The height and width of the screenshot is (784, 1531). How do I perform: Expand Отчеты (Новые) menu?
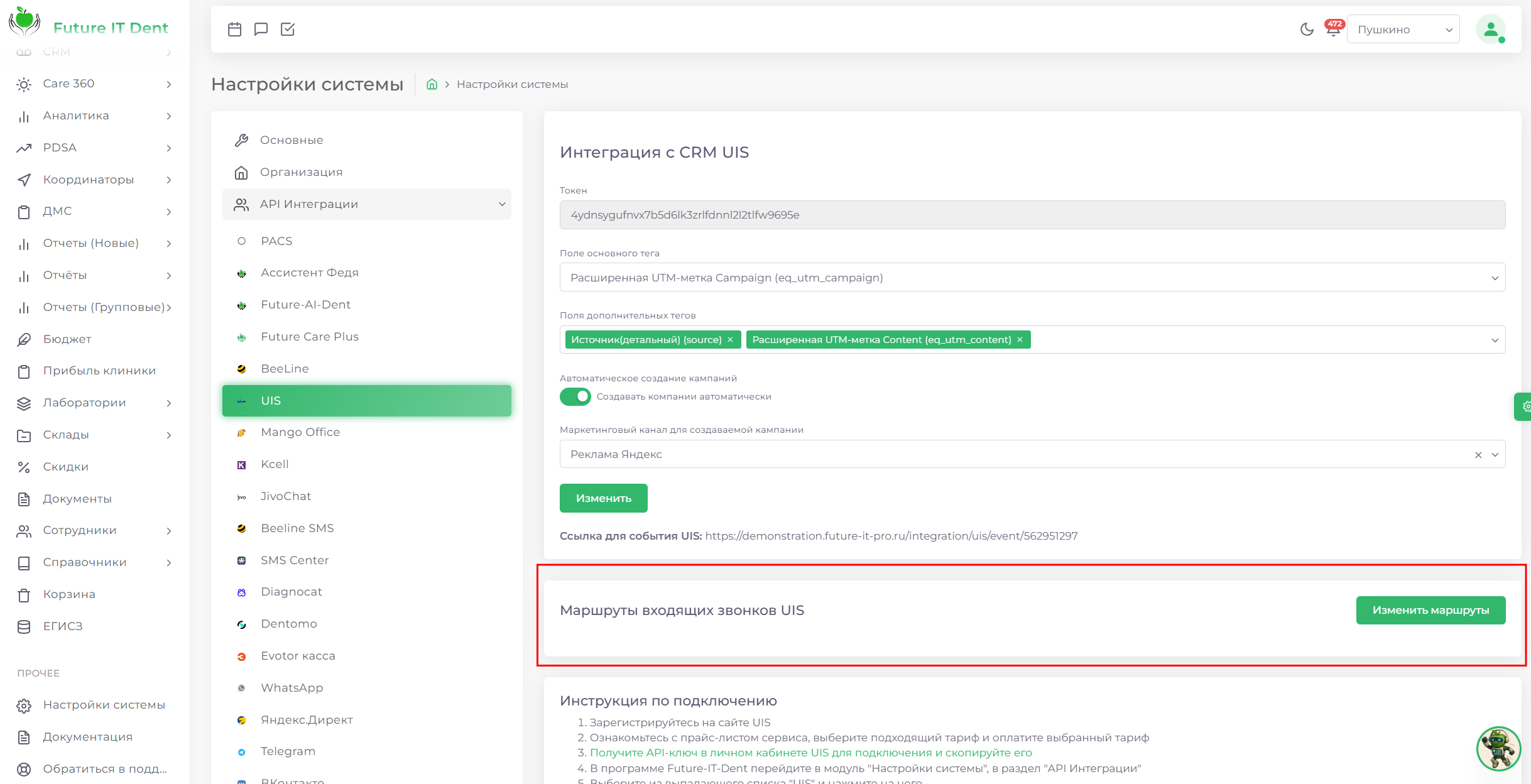click(x=94, y=243)
